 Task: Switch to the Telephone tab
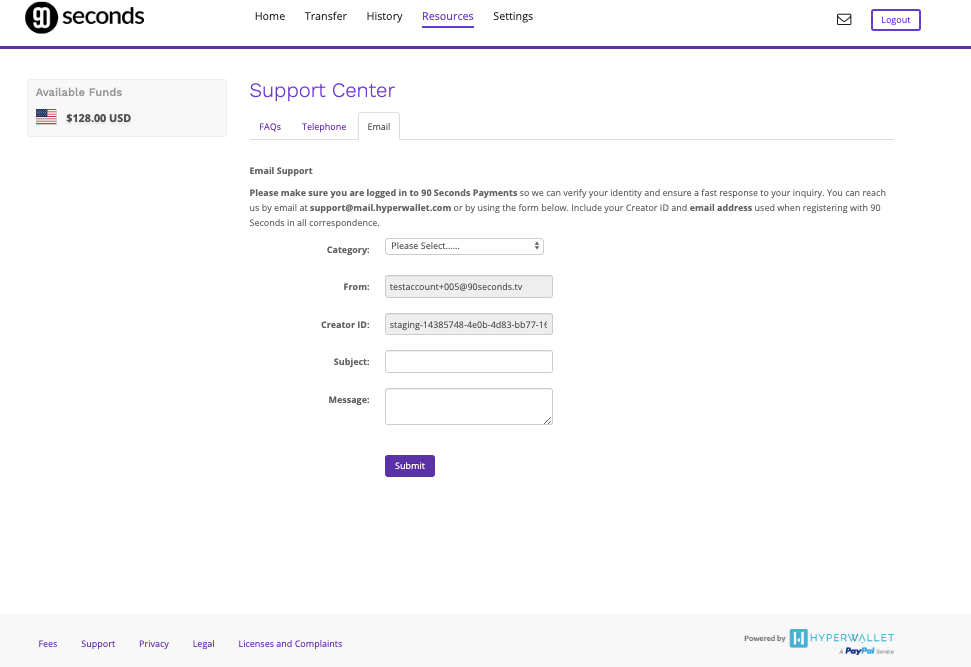pos(324,127)
